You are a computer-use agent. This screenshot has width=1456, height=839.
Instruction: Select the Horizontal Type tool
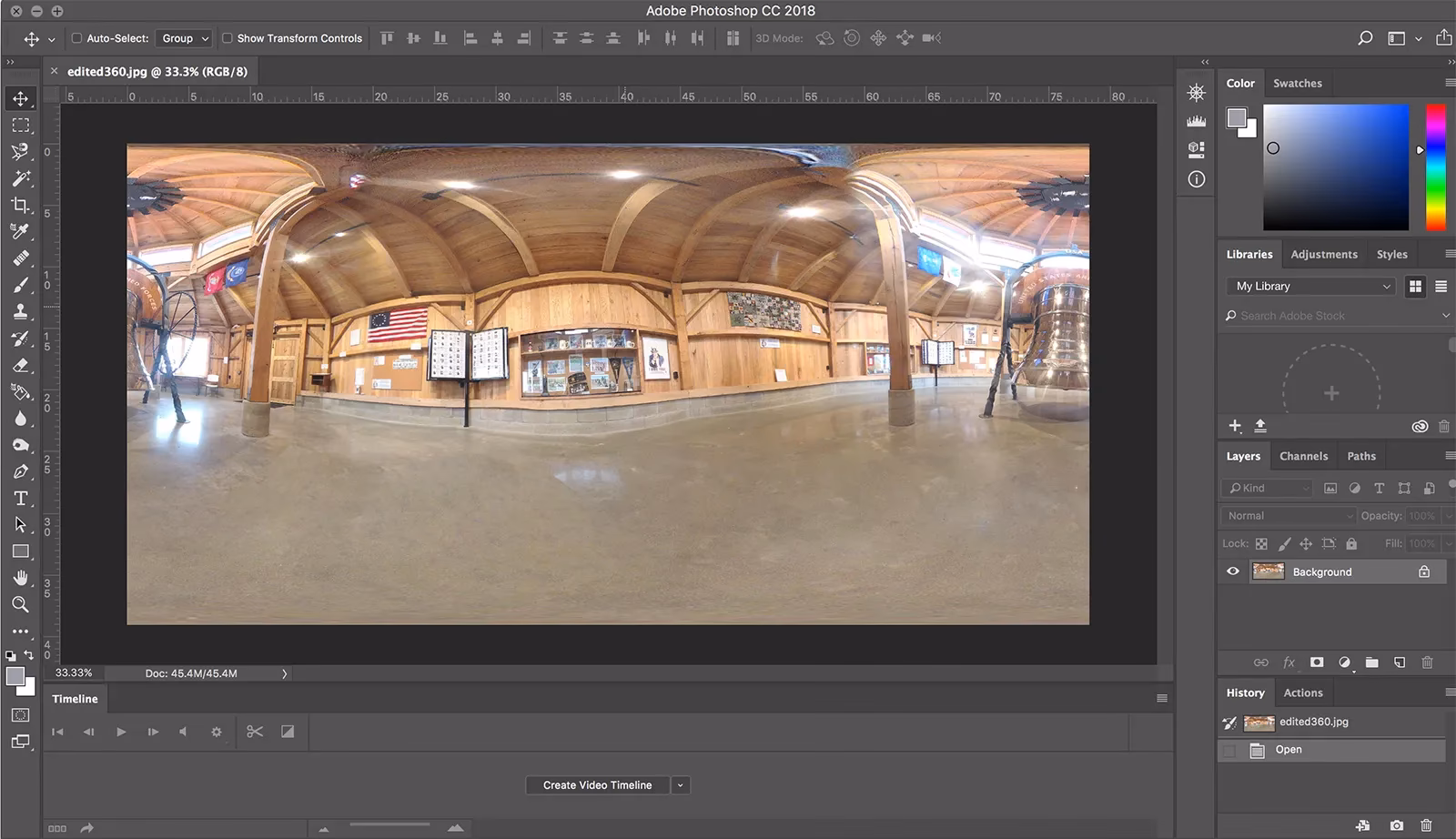point(20,498)
